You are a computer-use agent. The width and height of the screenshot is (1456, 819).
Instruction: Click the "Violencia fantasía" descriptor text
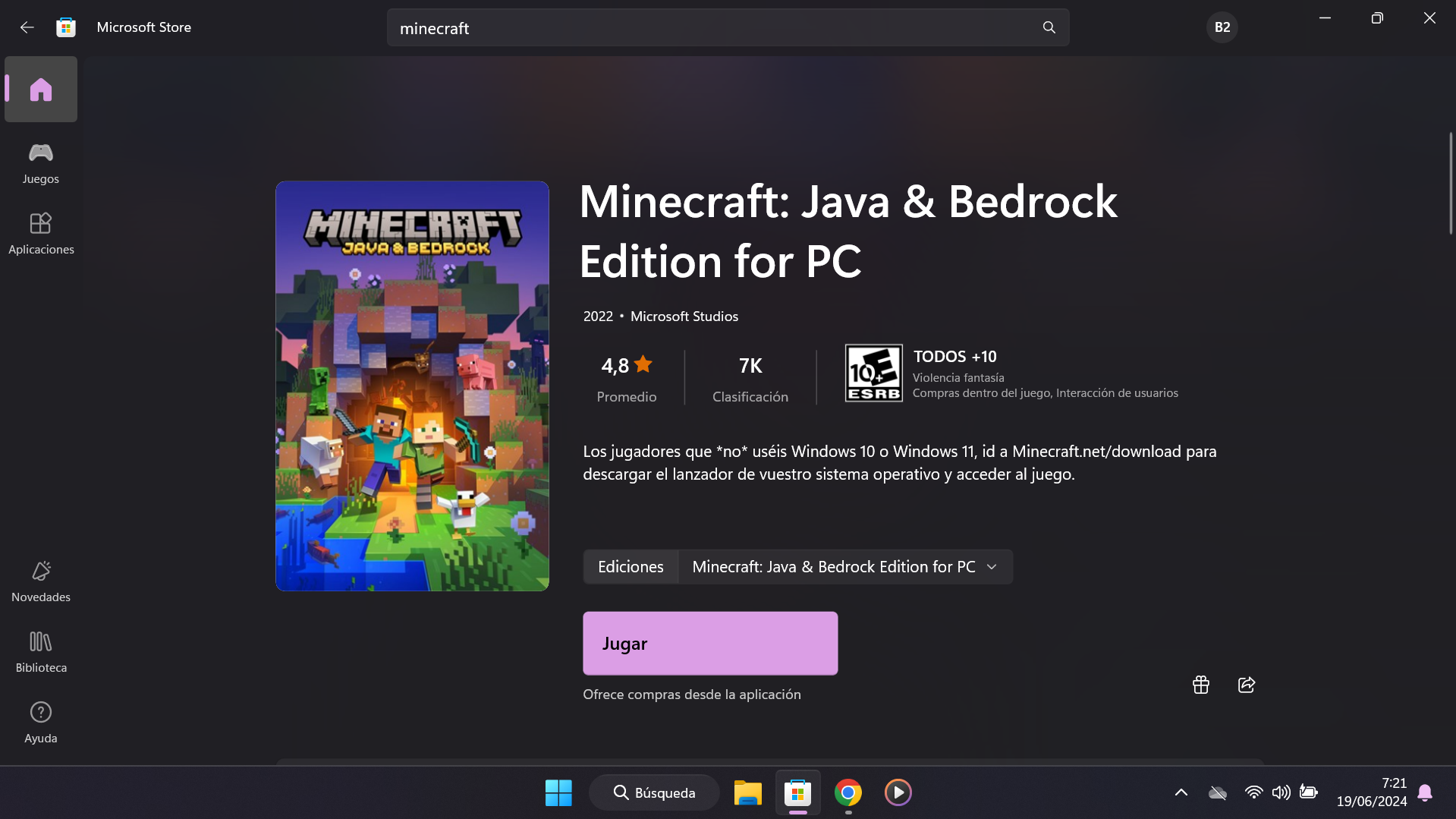[x=958, y=378]
